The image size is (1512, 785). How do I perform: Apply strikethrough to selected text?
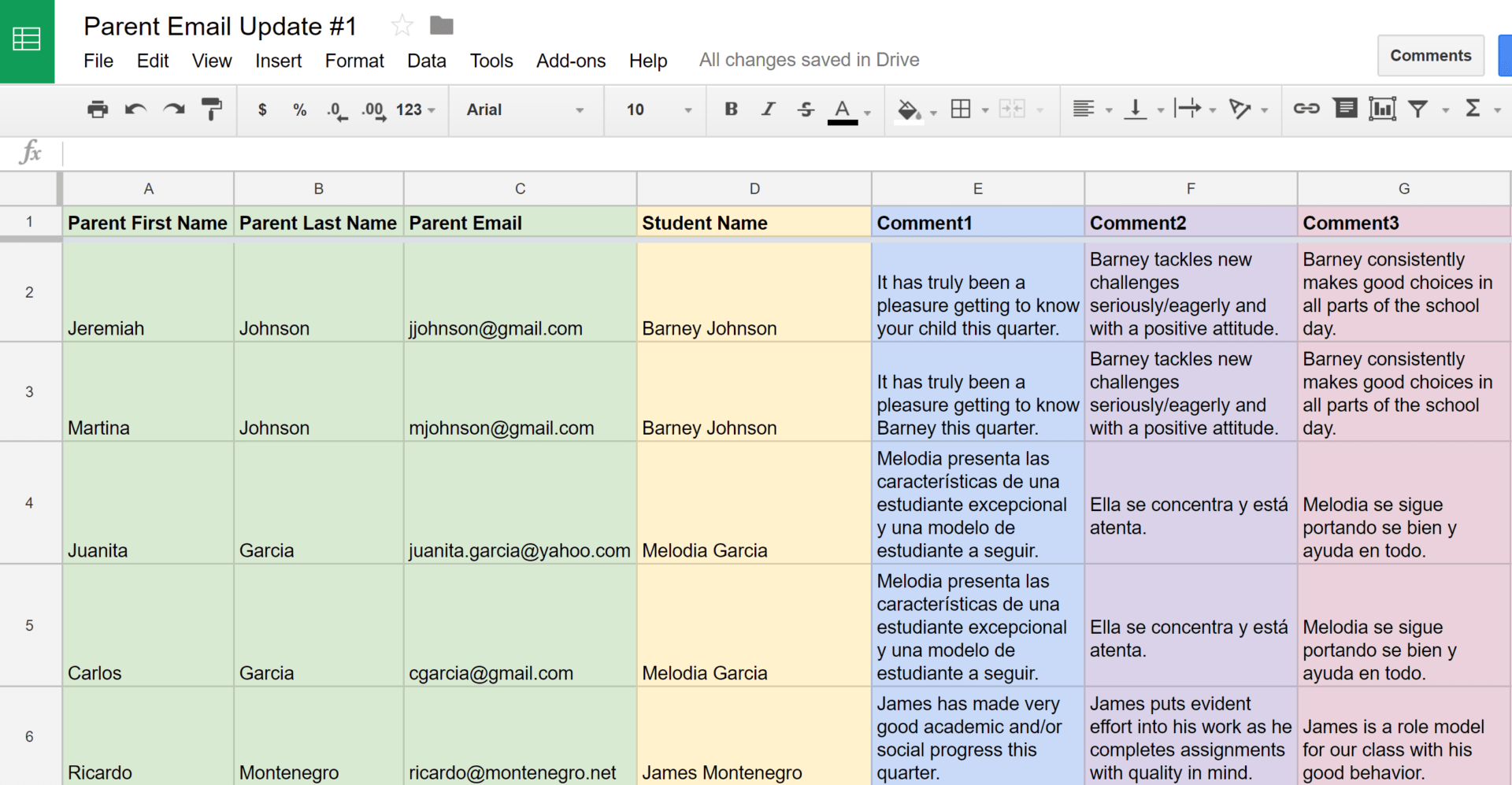click(x=806, y=109)
